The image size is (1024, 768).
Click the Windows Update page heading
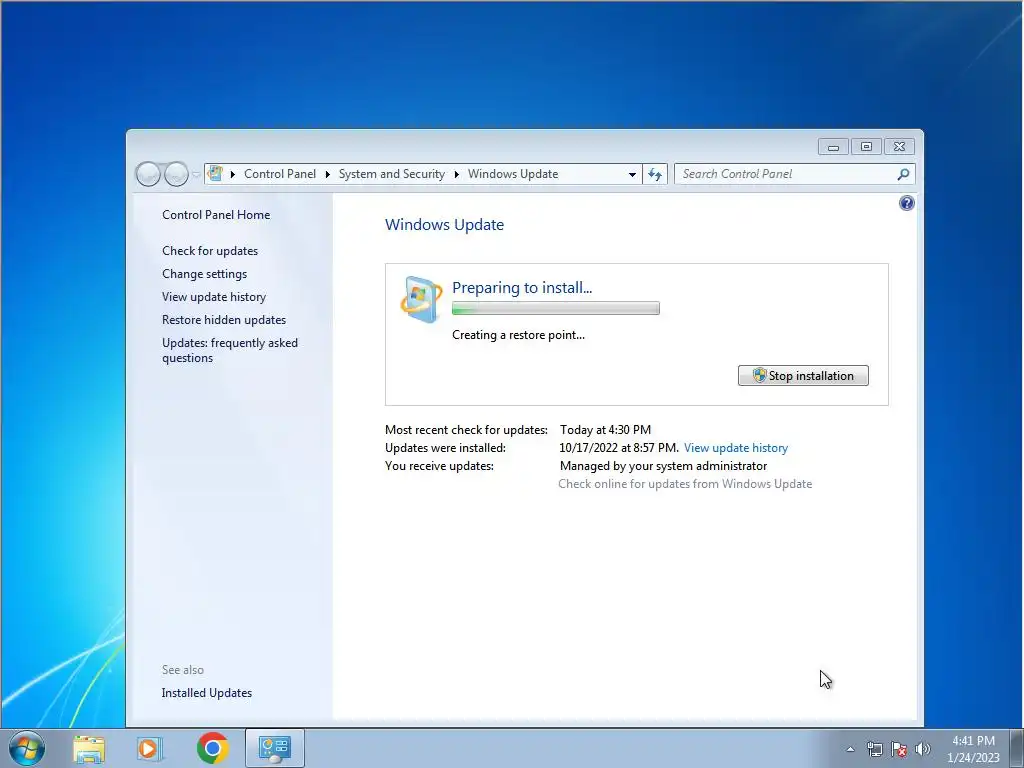click(444, 225)
